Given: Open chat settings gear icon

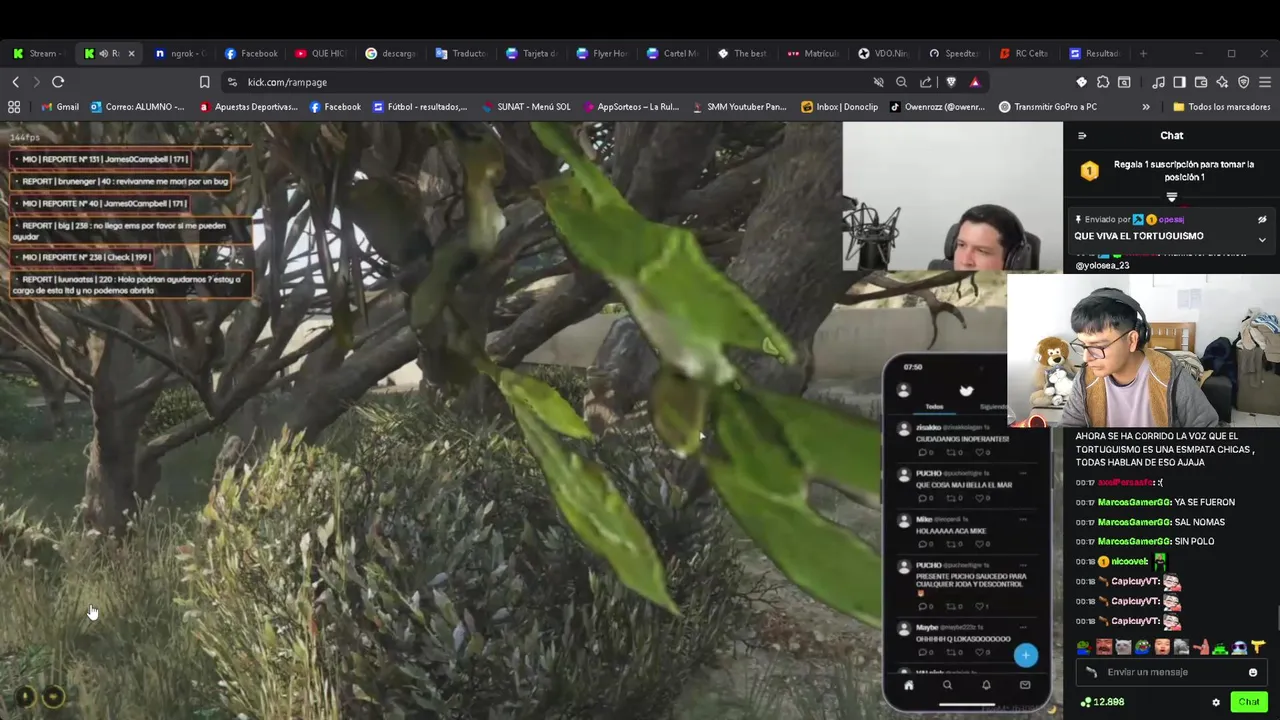Looking at the screenshot, I should [1216, 702].
